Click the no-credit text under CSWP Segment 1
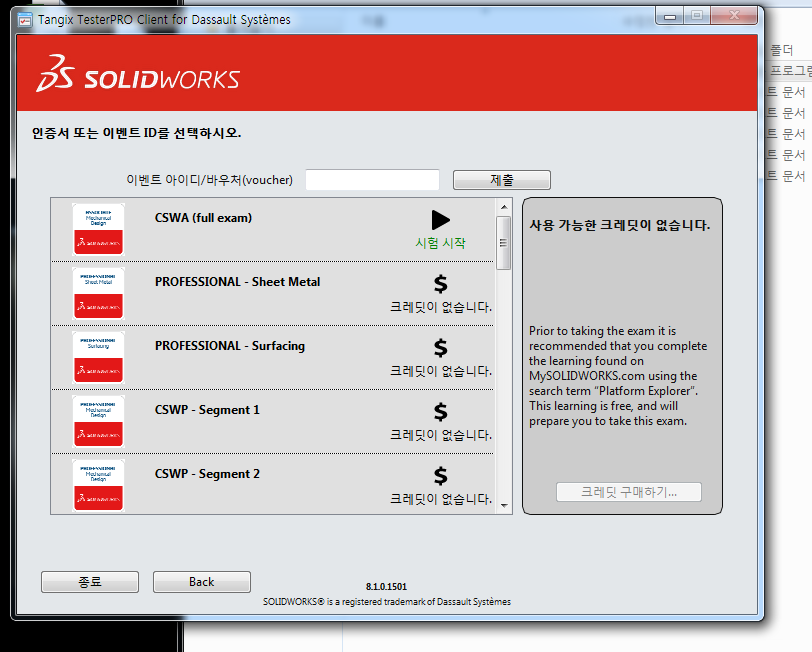This screenshot has height=652, width=812. pos(441,435)
